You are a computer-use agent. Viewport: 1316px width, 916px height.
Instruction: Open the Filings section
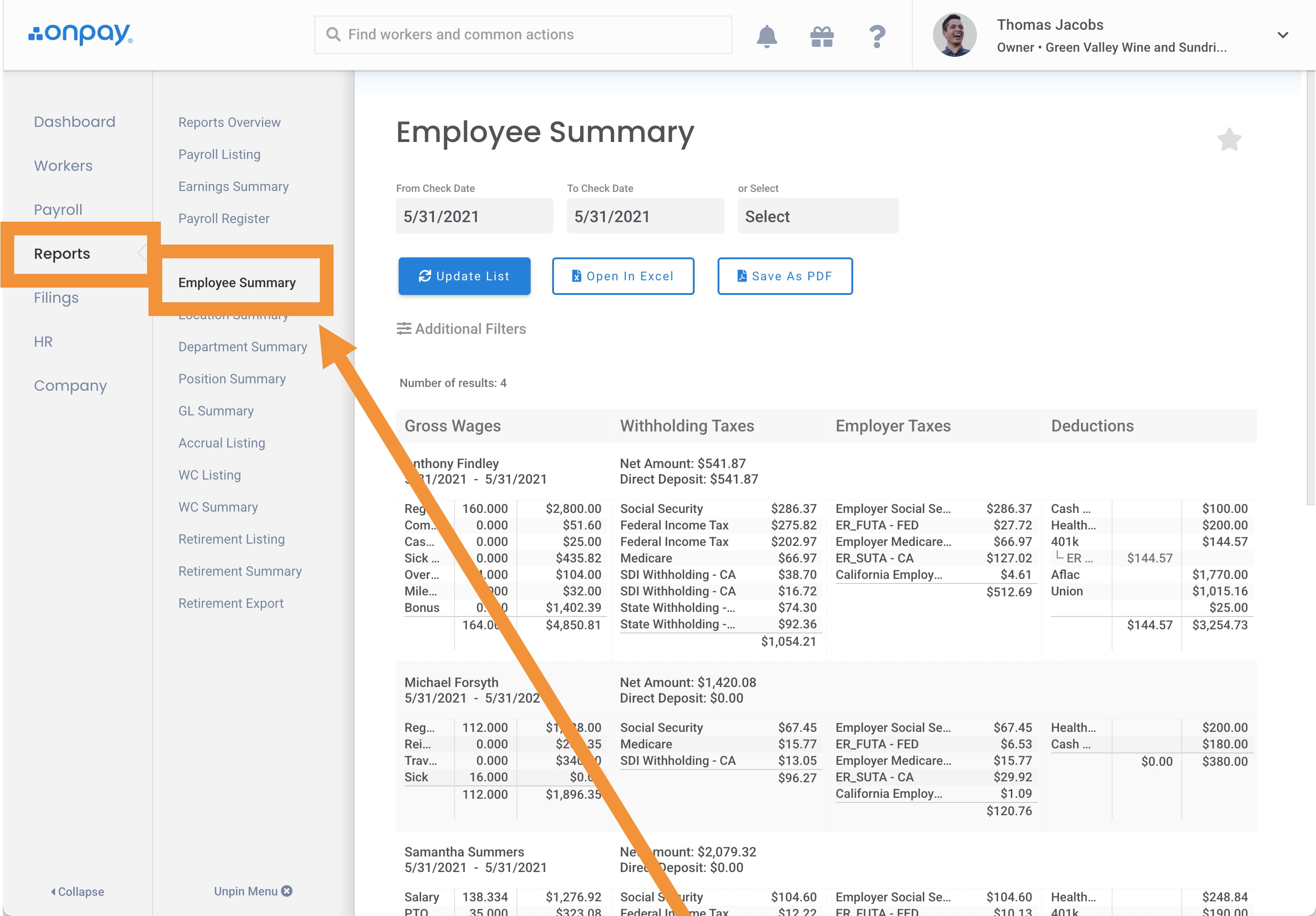(x=56, y=298)
